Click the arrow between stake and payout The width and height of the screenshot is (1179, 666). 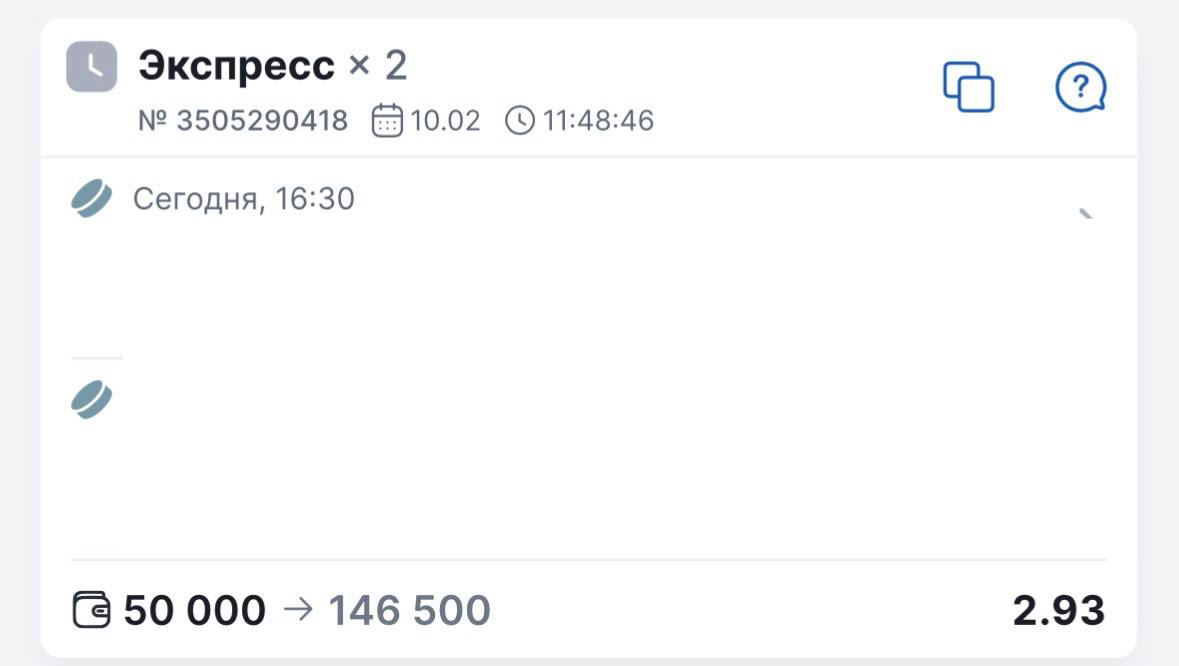click(298, 609)
